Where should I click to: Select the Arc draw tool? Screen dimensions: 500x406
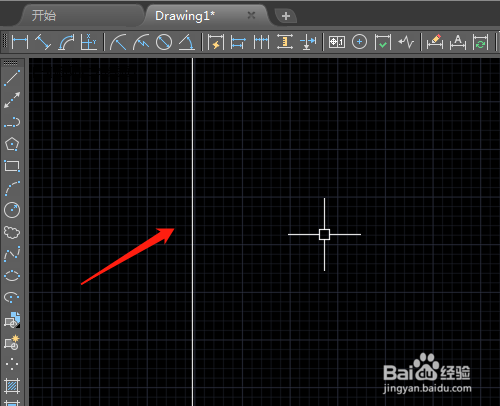coord(12,188)
